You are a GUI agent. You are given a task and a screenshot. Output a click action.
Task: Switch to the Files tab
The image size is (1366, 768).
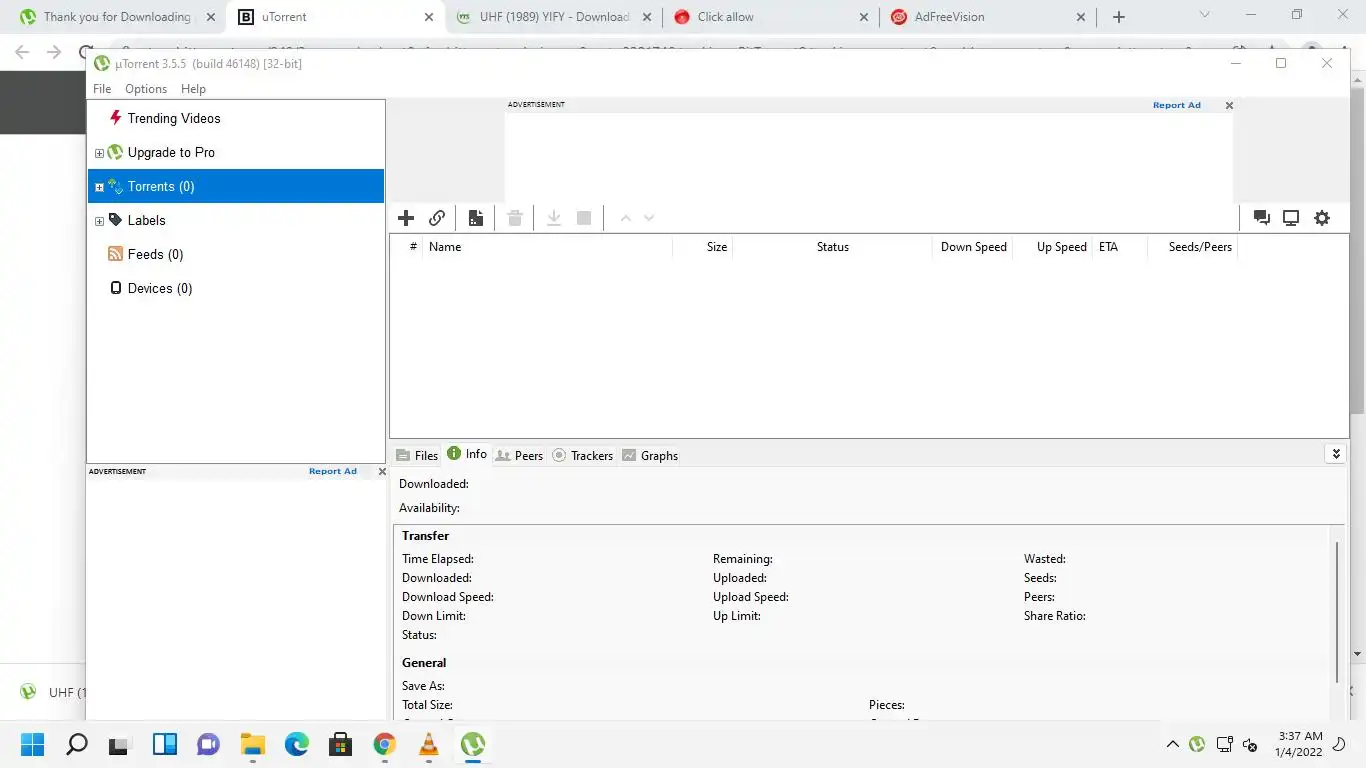click(417, 455)
